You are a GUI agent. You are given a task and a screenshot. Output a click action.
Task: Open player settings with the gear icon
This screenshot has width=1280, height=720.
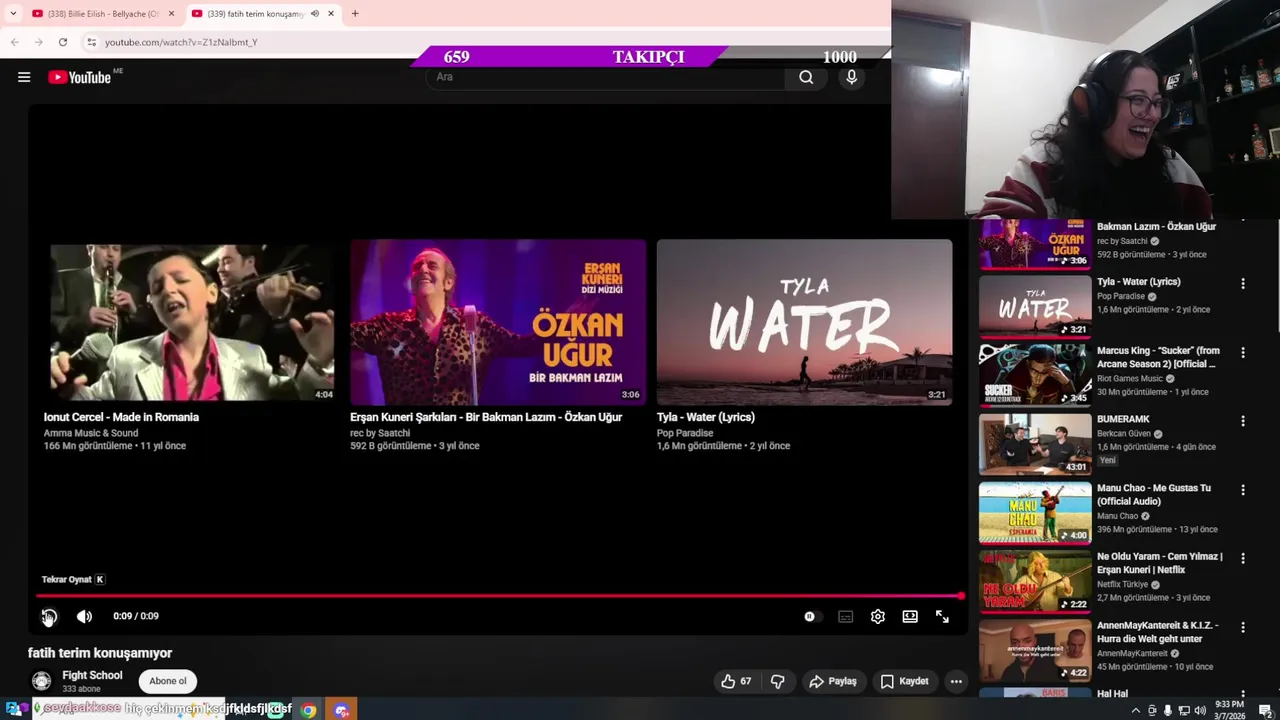pyautogui.click(x=877, y=617)
